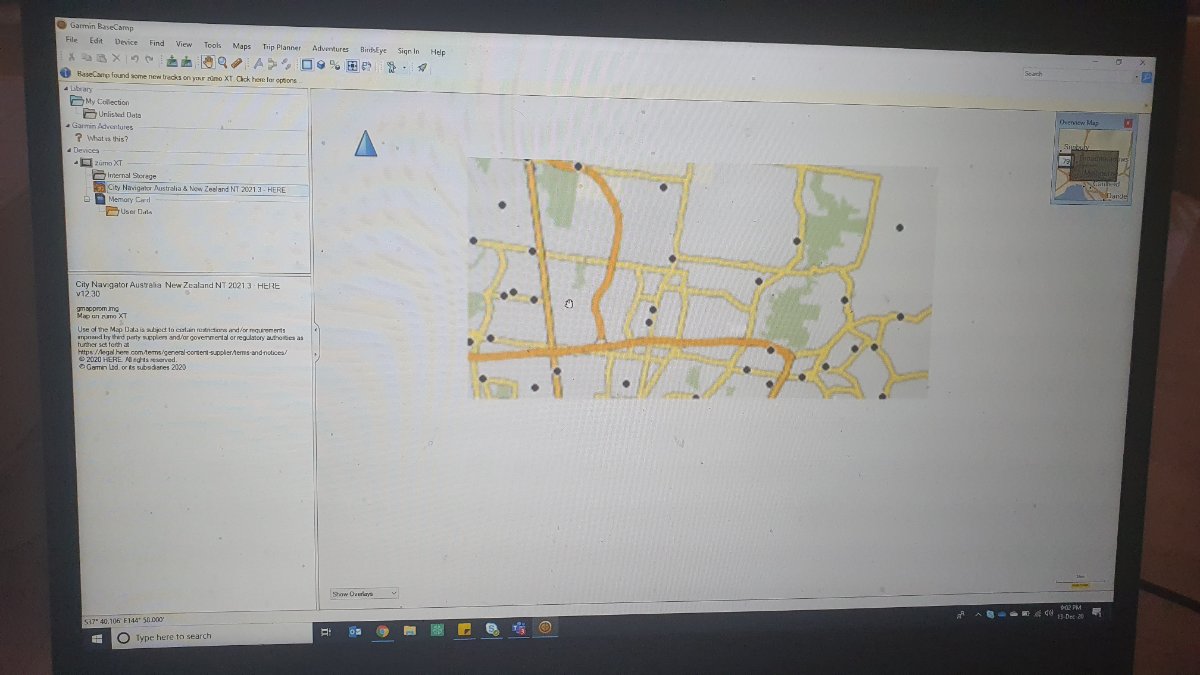This screenshot has height=675, width=1200.
Task: Open File Explorer from the taskbar
Action: click(x=410, y=631)
